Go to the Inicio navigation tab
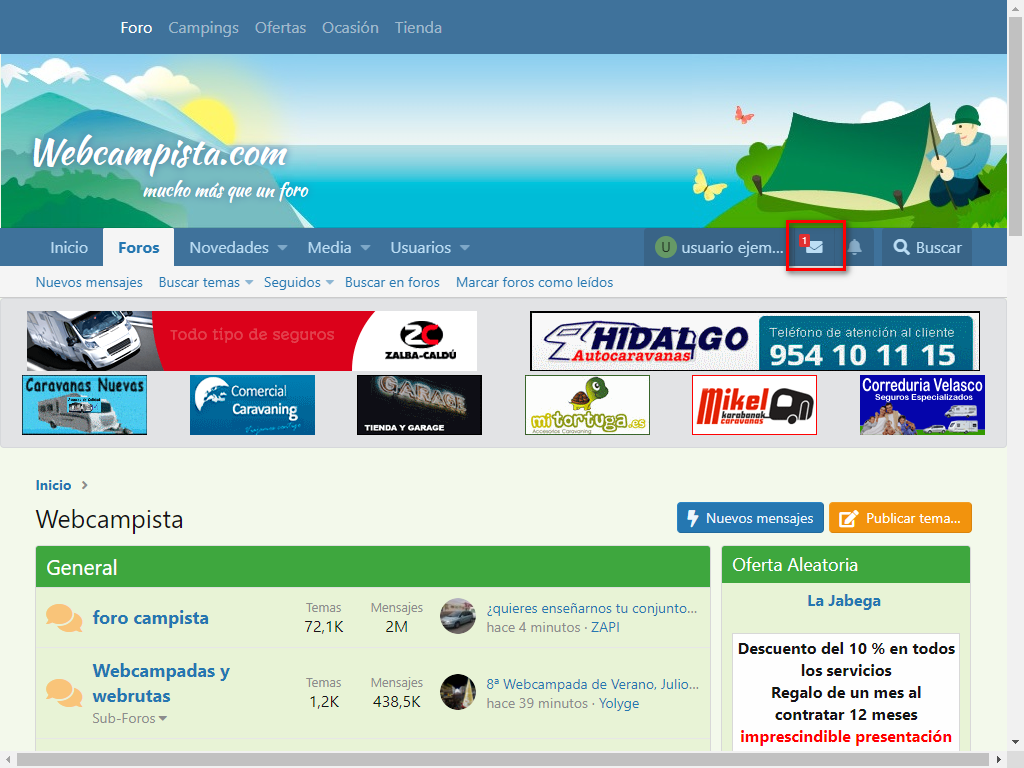This screenshot has width=1024, height=768. click(69, 248)
